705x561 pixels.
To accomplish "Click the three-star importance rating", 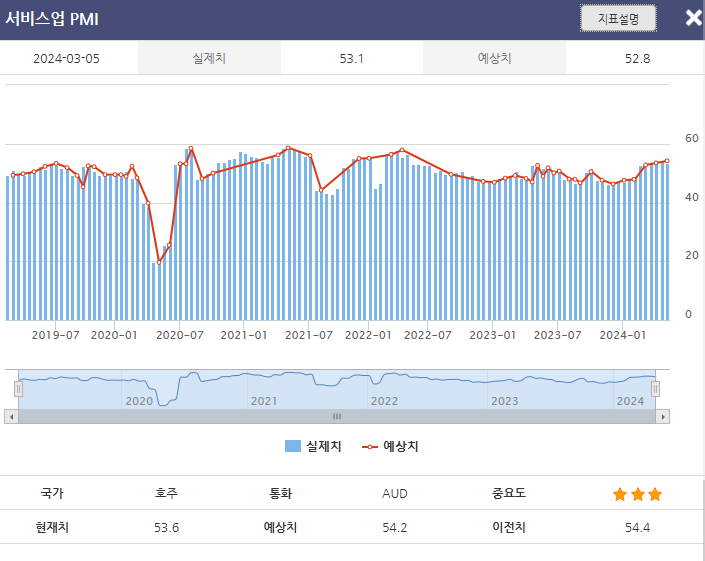I will click(x=638, y=494).
